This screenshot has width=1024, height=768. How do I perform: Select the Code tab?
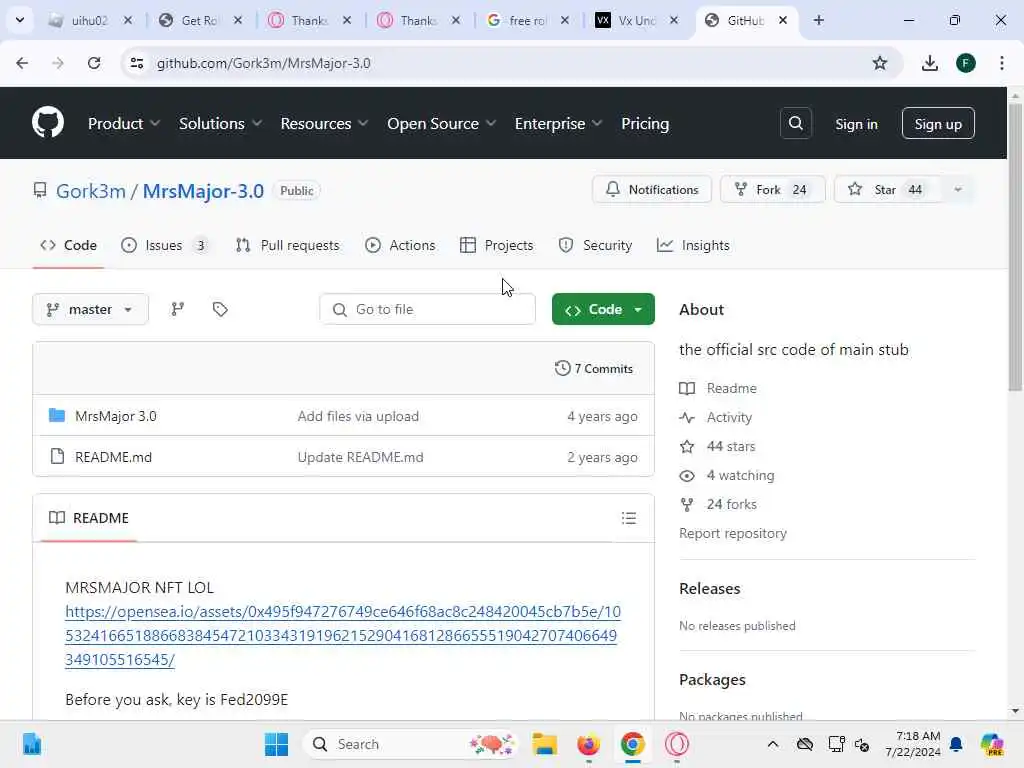tap(69, 245)
